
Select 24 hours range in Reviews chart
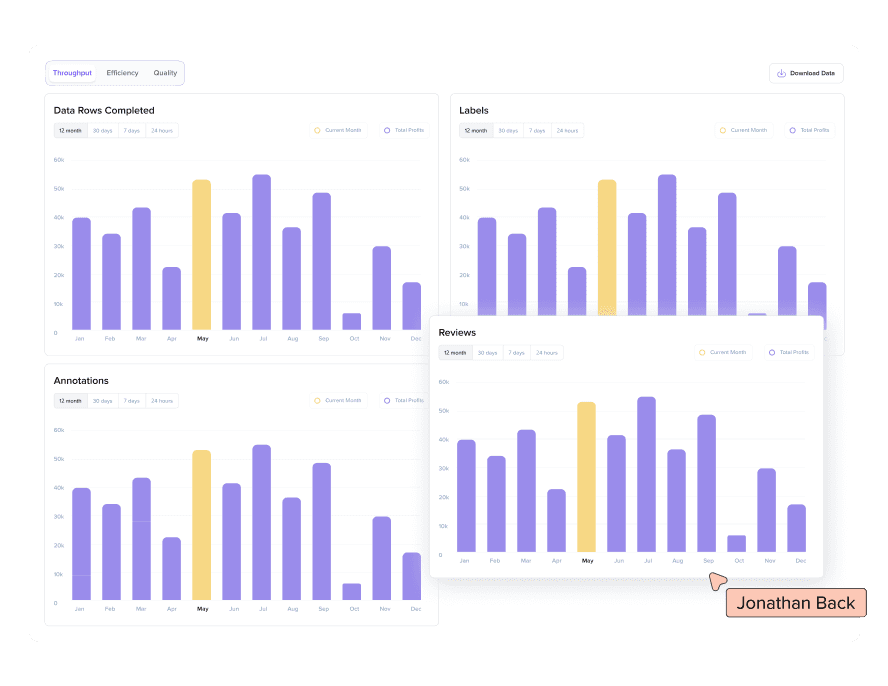(x=546, y=352)
